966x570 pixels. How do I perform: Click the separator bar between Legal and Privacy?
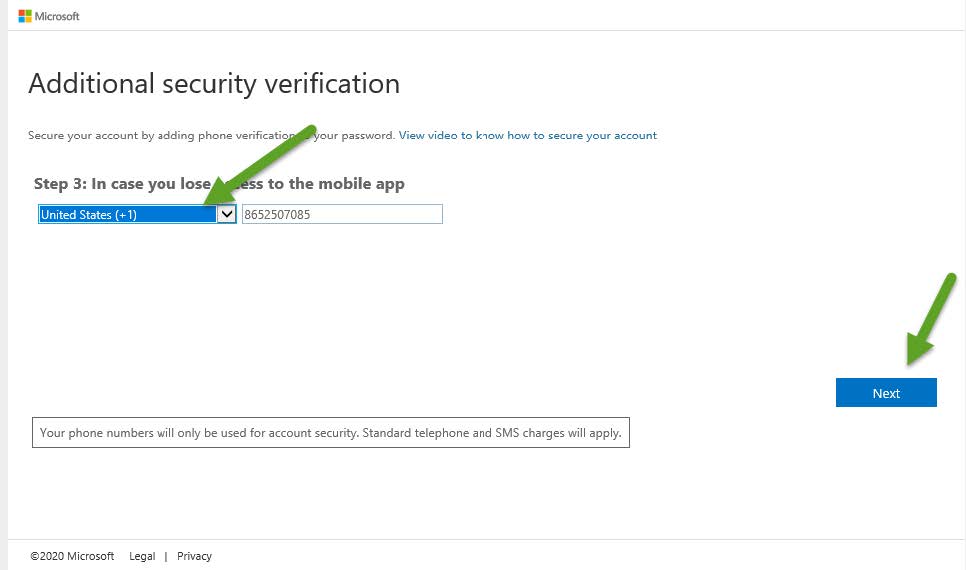click(x=166, y=556)
